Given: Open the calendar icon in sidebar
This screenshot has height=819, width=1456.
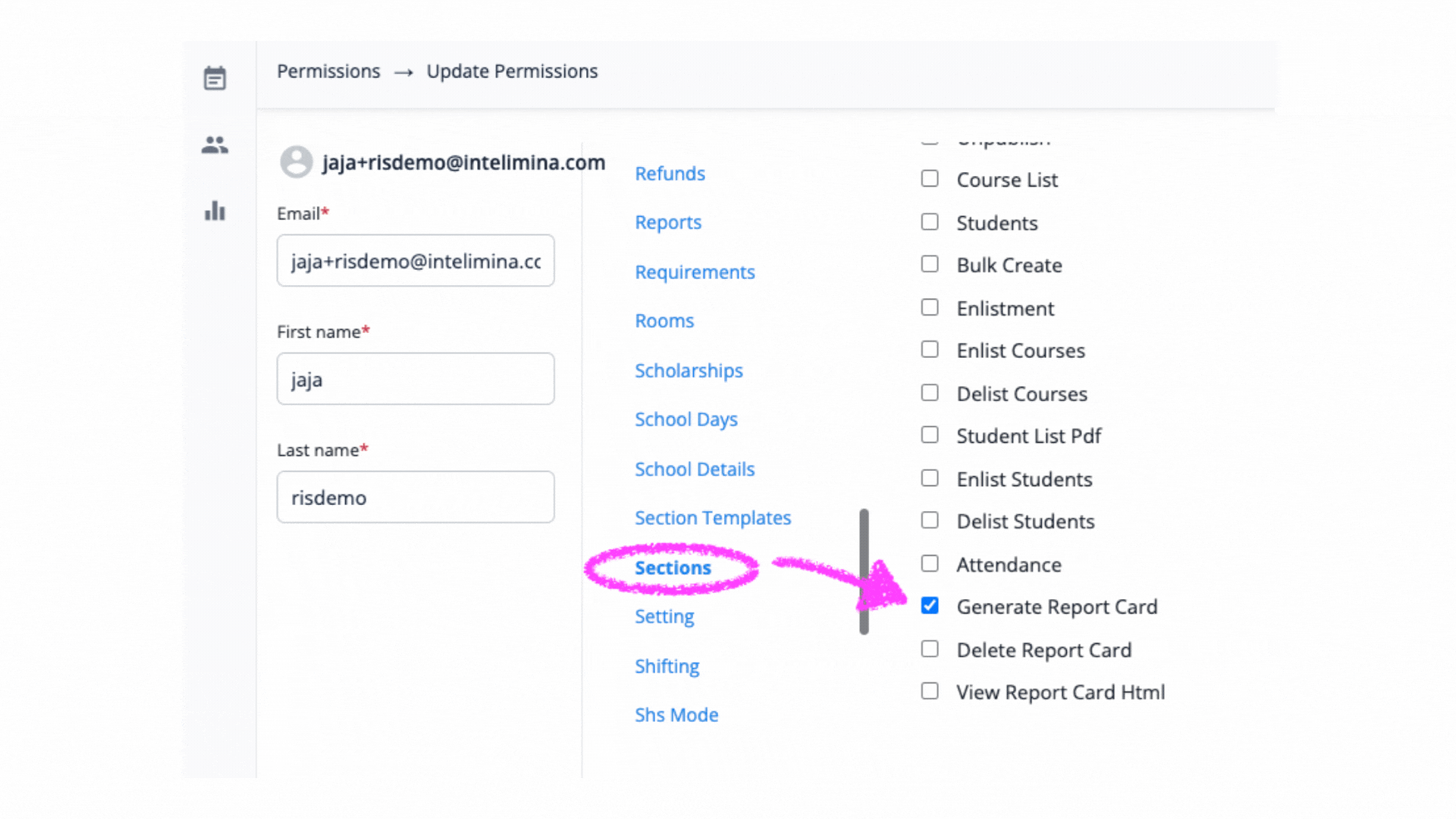Looking at the screenshot, I should 215,78.
